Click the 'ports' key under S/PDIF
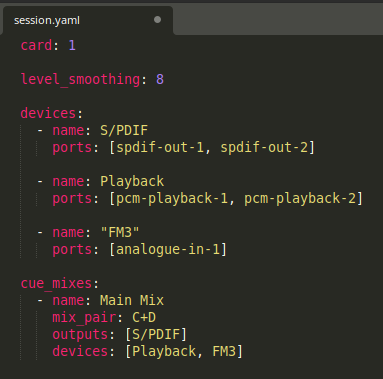Image resolution: width=383 pixels, height=379 pixels. (x=72, y=147)
